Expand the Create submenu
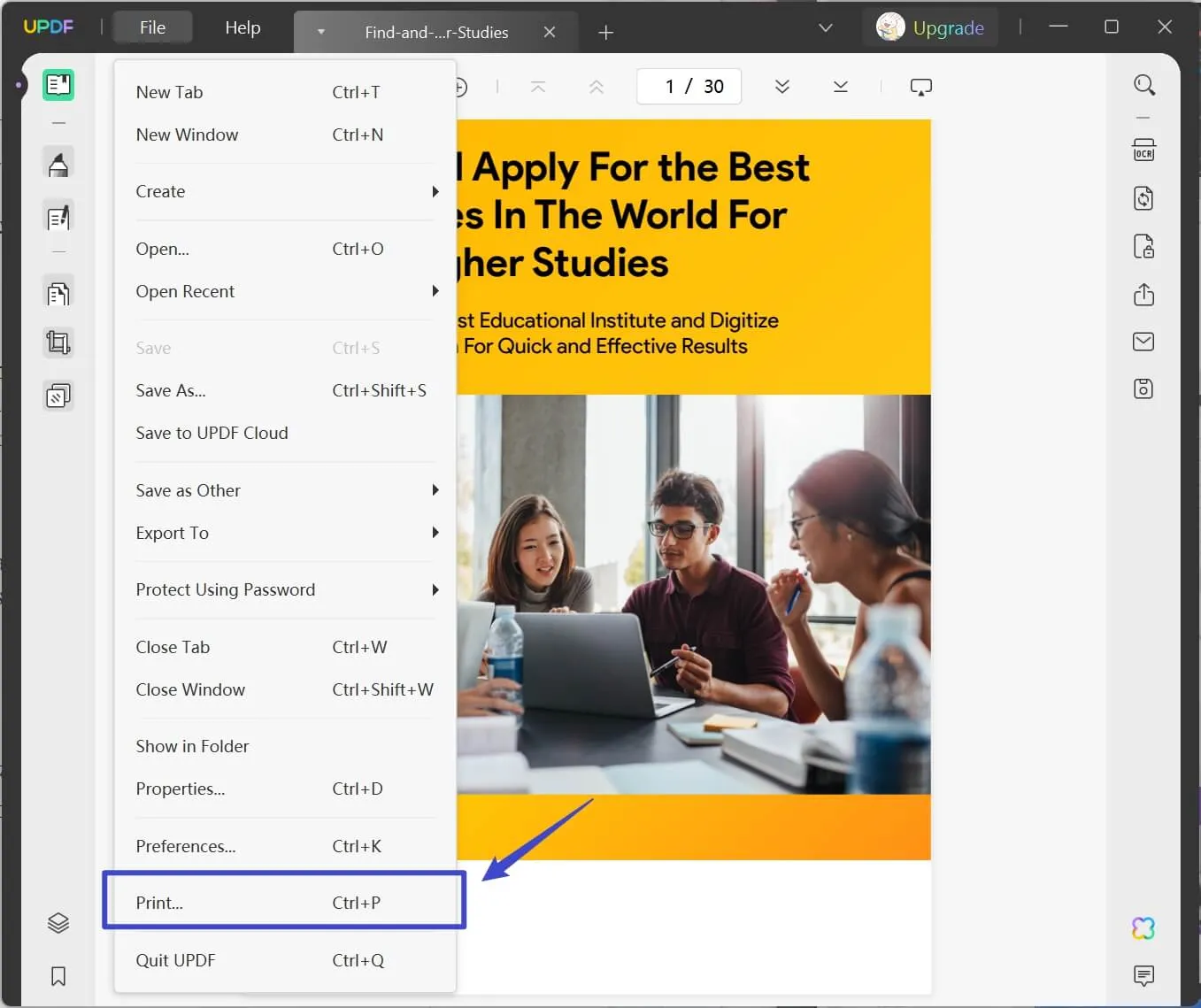Viewport: 1201px width, 1008px height. [x=285, y=192]
